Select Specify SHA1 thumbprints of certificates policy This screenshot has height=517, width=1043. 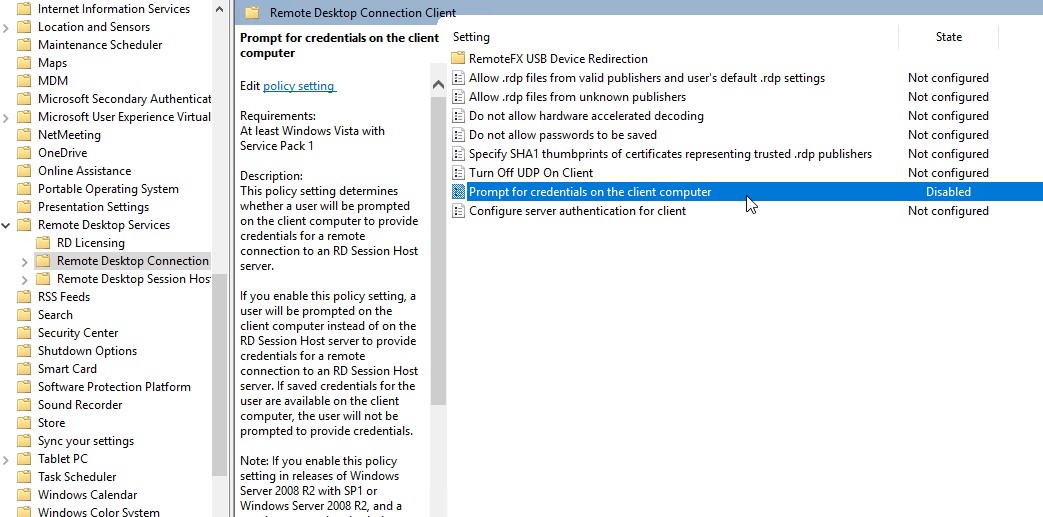[x=670, y=154]
